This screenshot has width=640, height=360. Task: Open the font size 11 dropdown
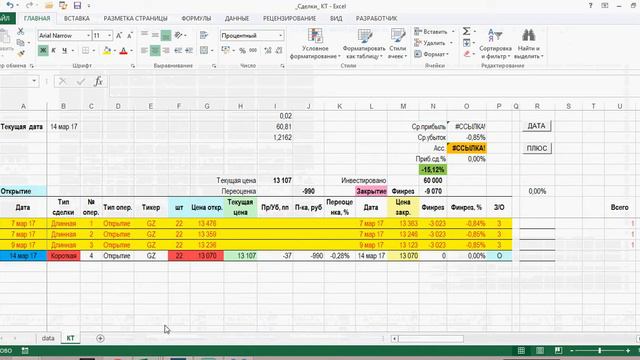click(x=109, y=36)
